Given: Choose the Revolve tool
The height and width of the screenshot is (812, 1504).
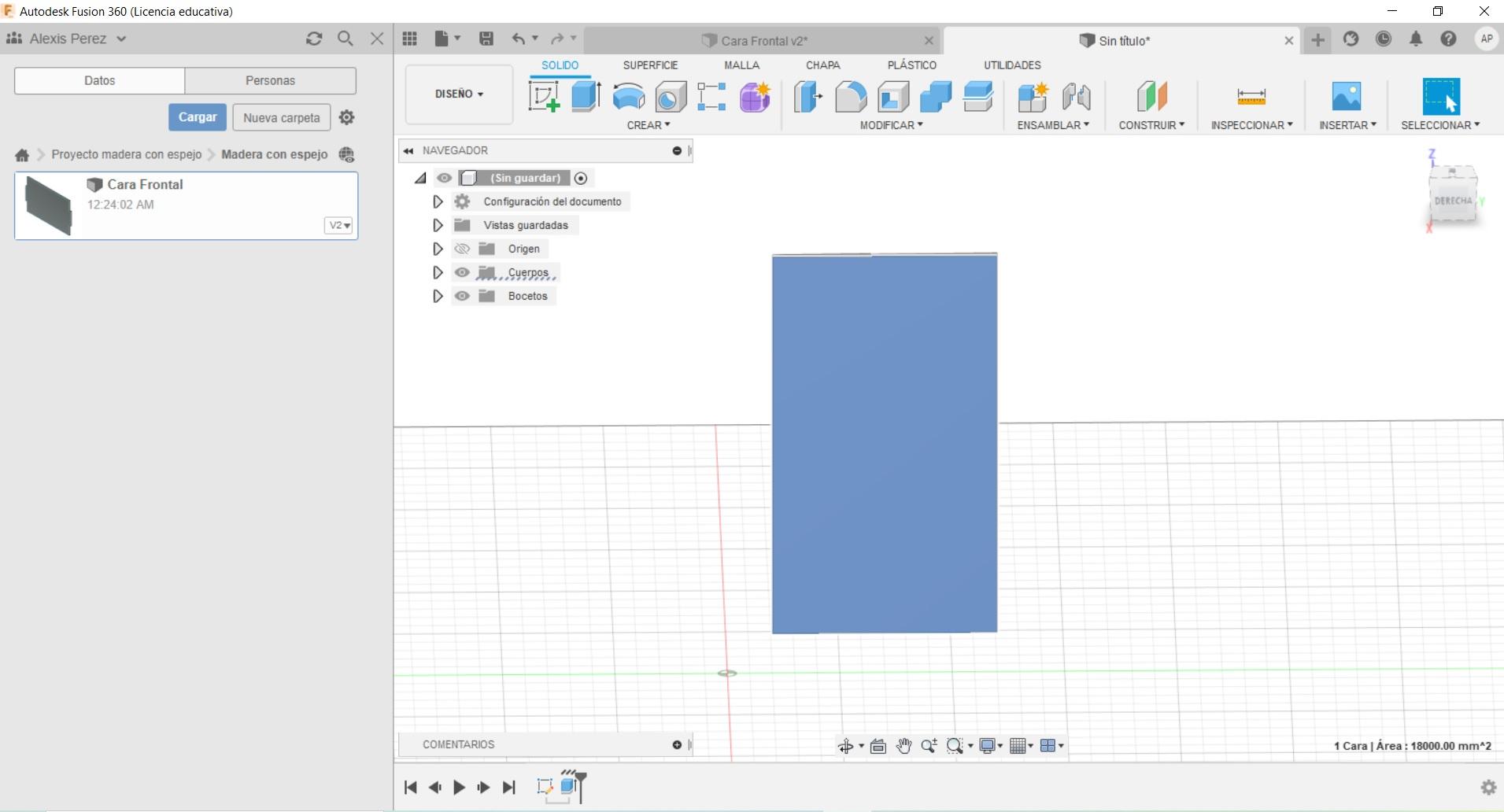Looking at the screenshot, I should pos(628,97).
